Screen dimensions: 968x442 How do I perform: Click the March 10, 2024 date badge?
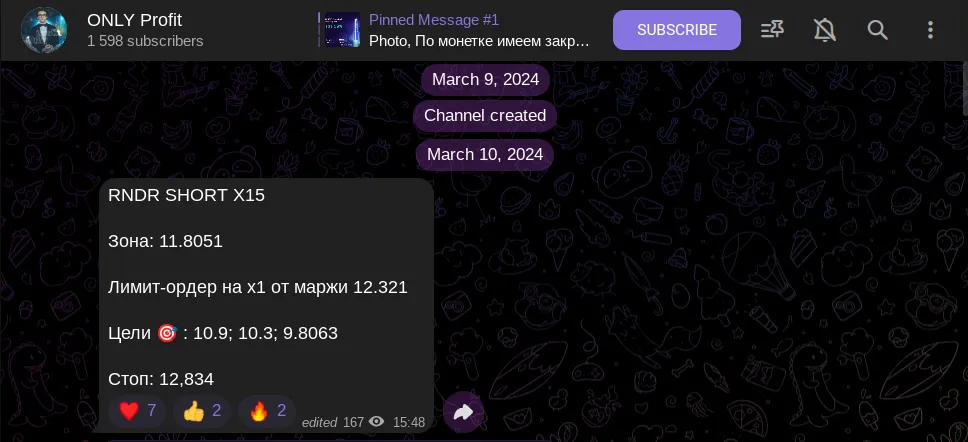coord(485,154)
